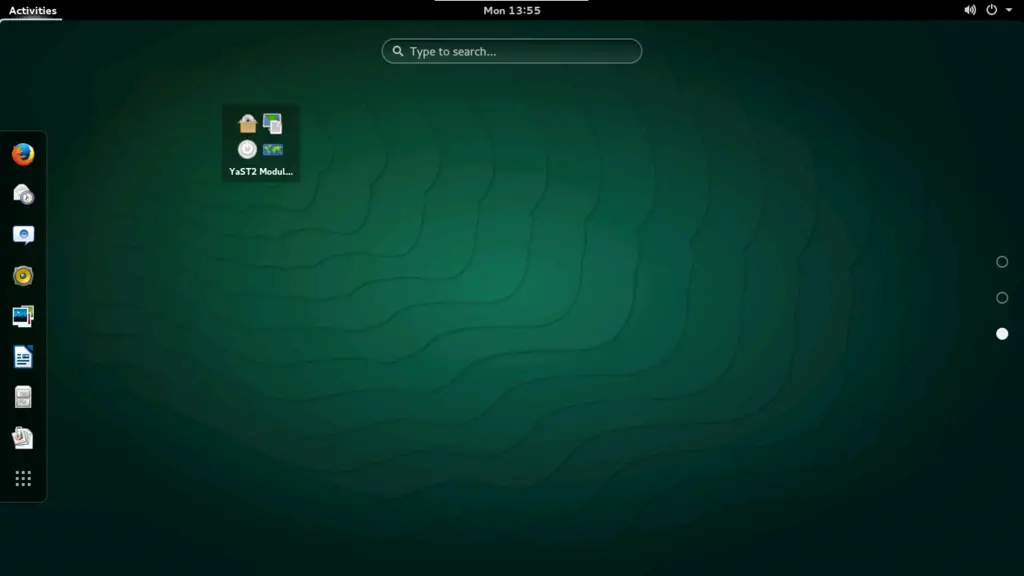The height and width of the screenshot is (576, 1024).
Task: Go to second app page indicator
Action: coord(1002,298)
